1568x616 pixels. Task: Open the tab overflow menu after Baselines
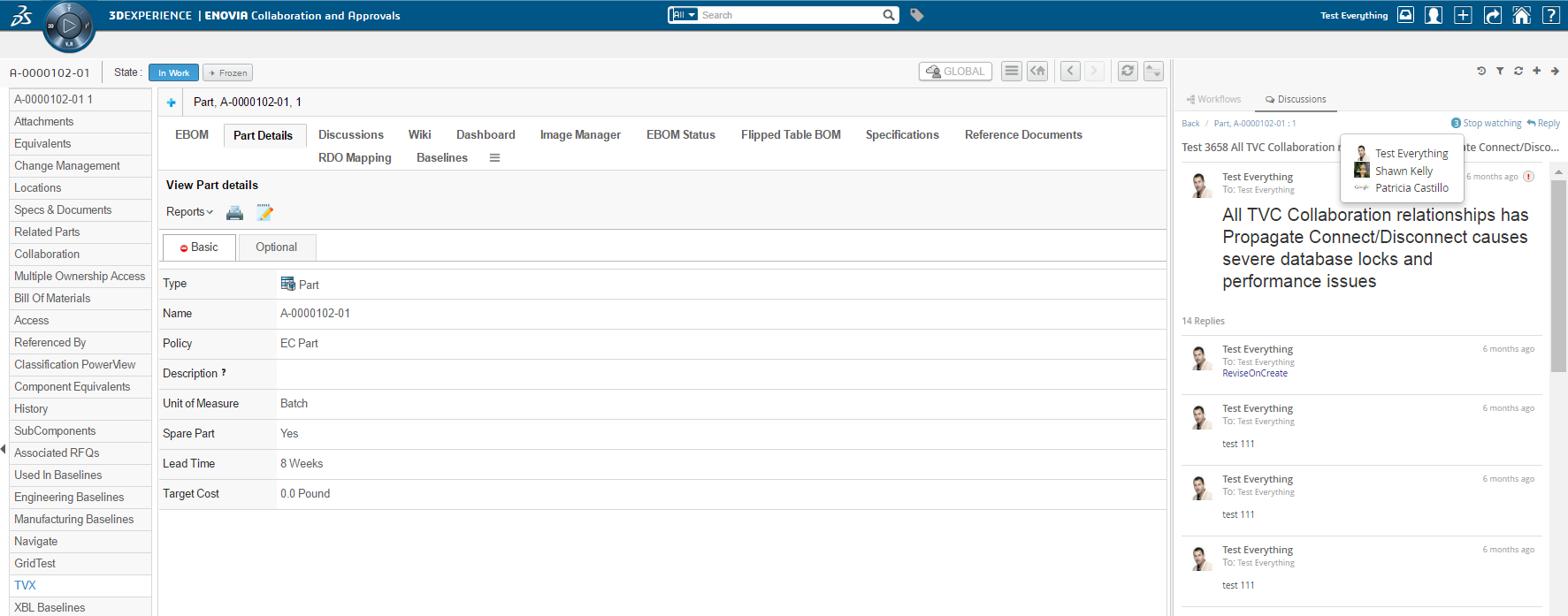(x=494, y=158)
